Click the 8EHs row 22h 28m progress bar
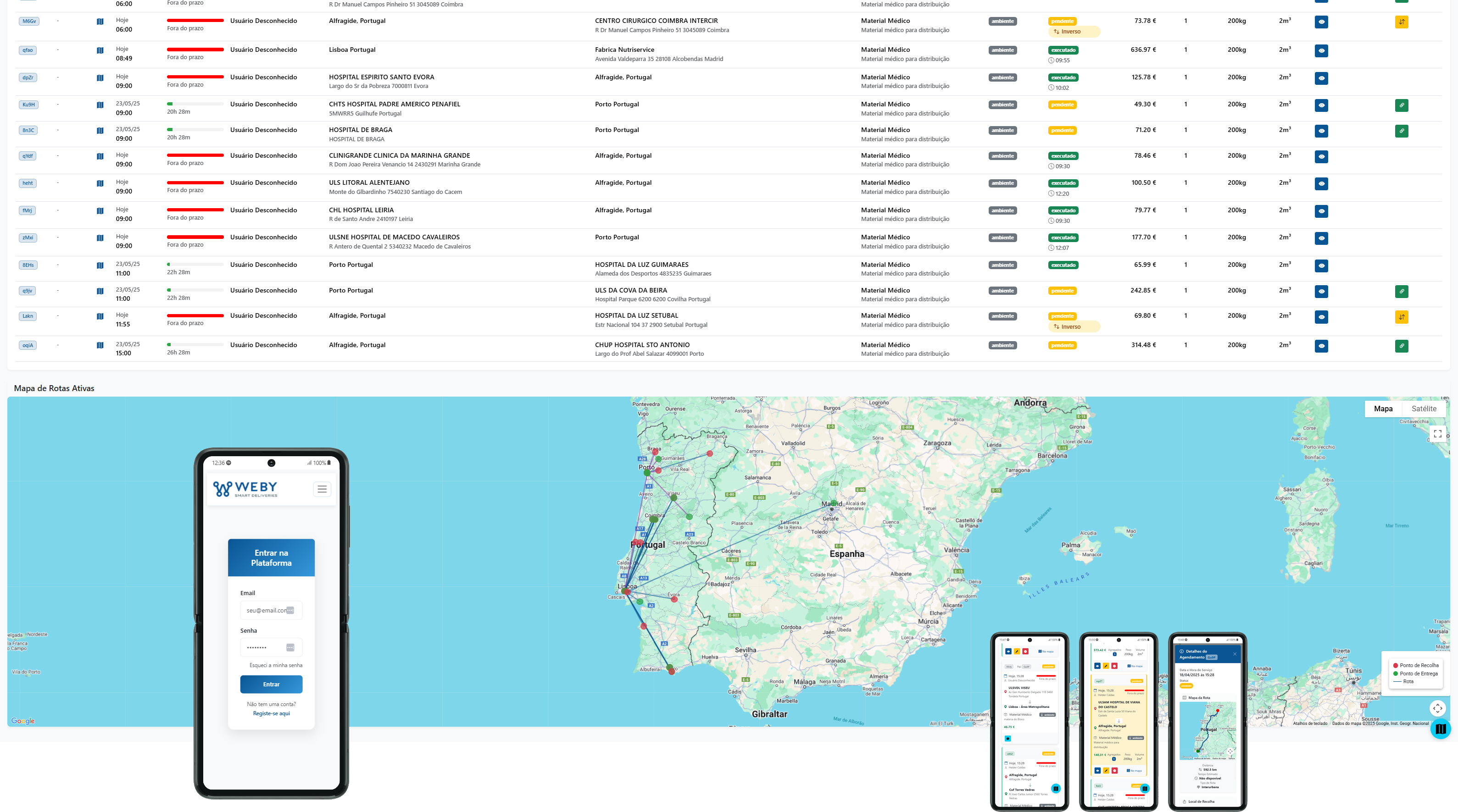 click(x=195, y=265)
